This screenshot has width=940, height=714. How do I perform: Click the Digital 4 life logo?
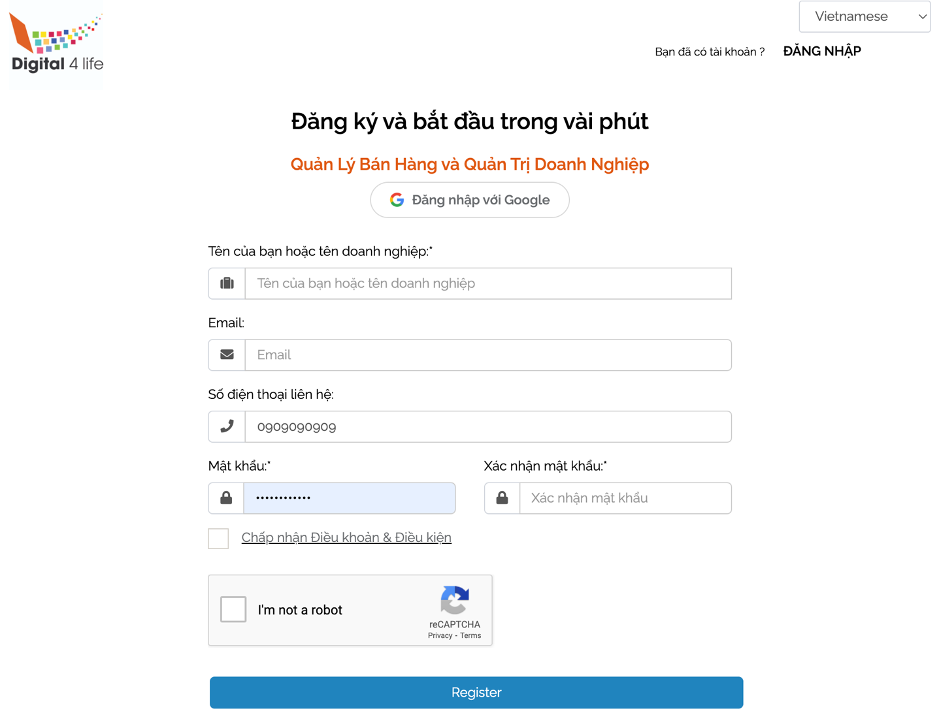point(57,47)
